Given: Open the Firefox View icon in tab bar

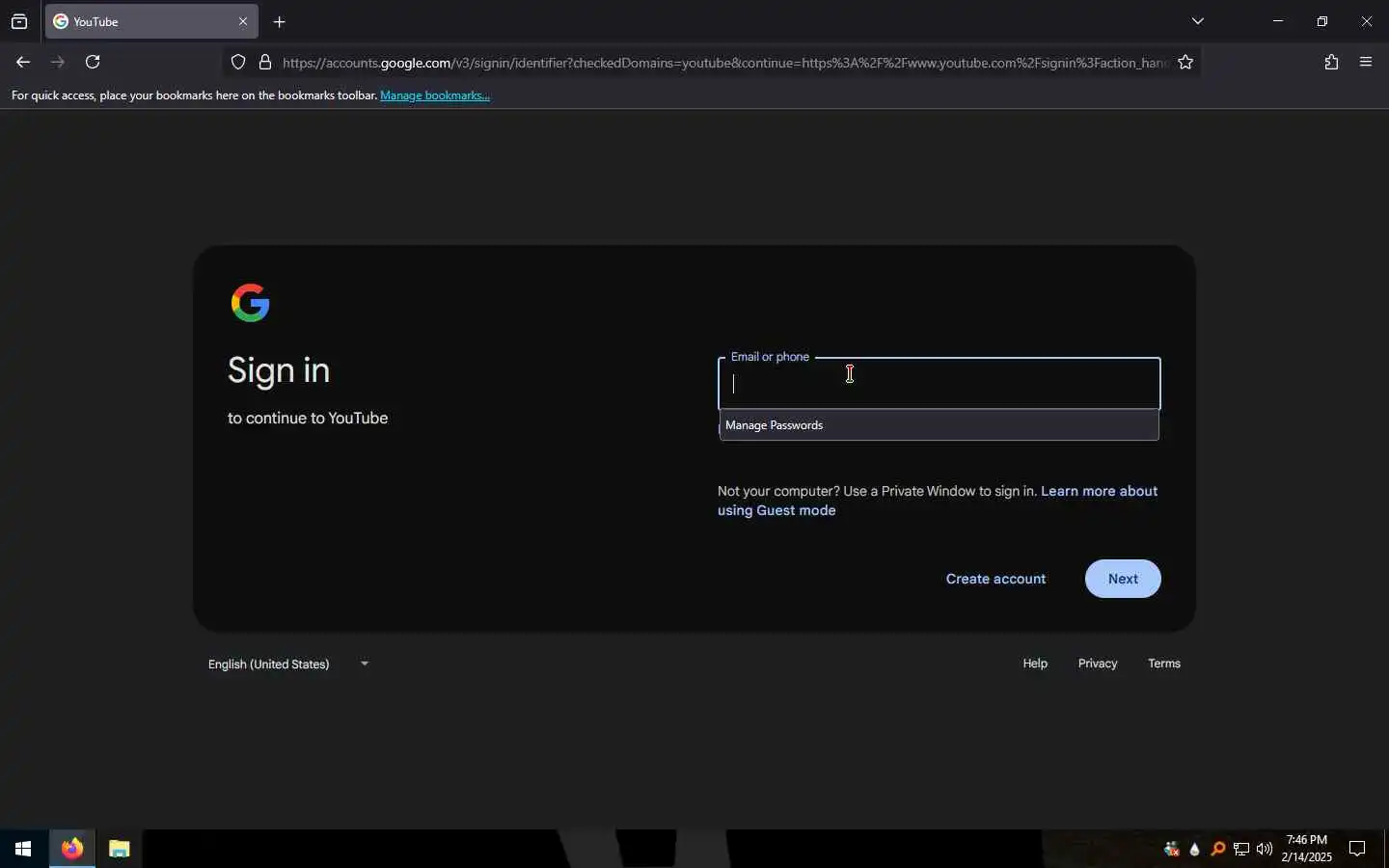Looking at the screenshot, I should (x=19, y=21).
